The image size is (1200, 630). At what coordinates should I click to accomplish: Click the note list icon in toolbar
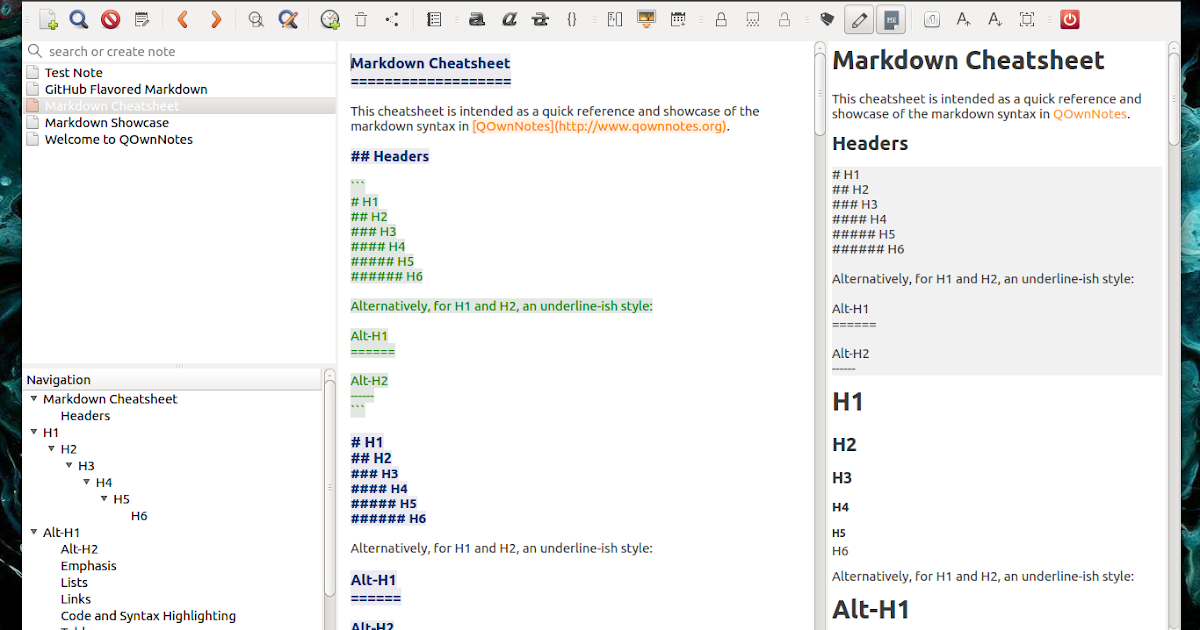[433, 19]
